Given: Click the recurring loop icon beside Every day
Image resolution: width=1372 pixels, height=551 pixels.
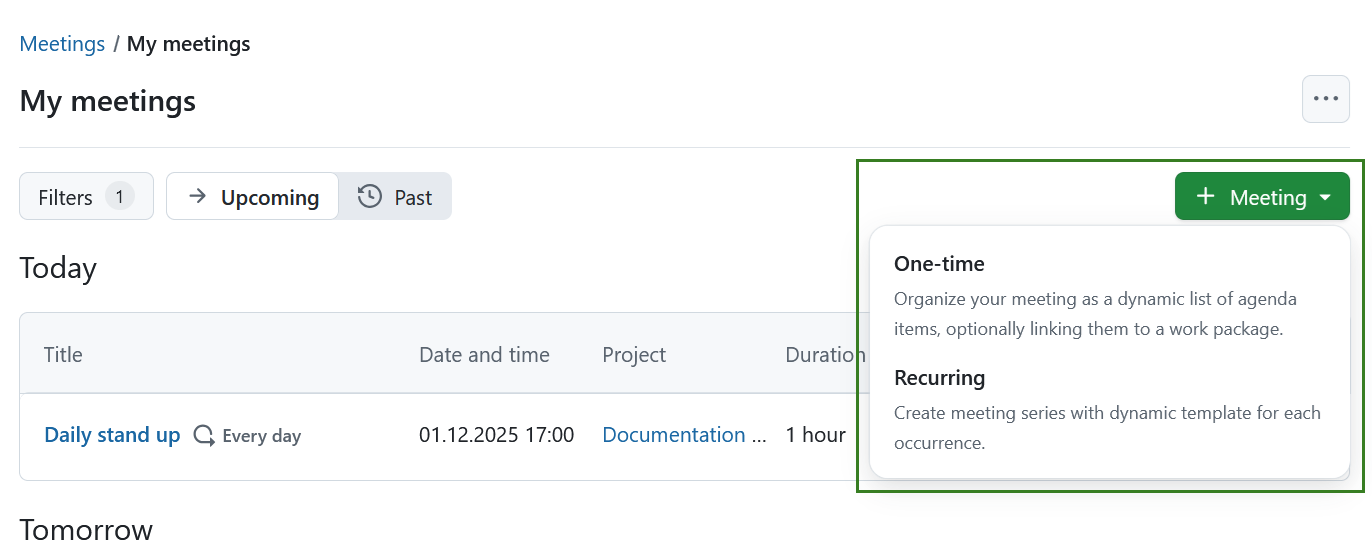Looking at the screenshot, I should (204, 435).
